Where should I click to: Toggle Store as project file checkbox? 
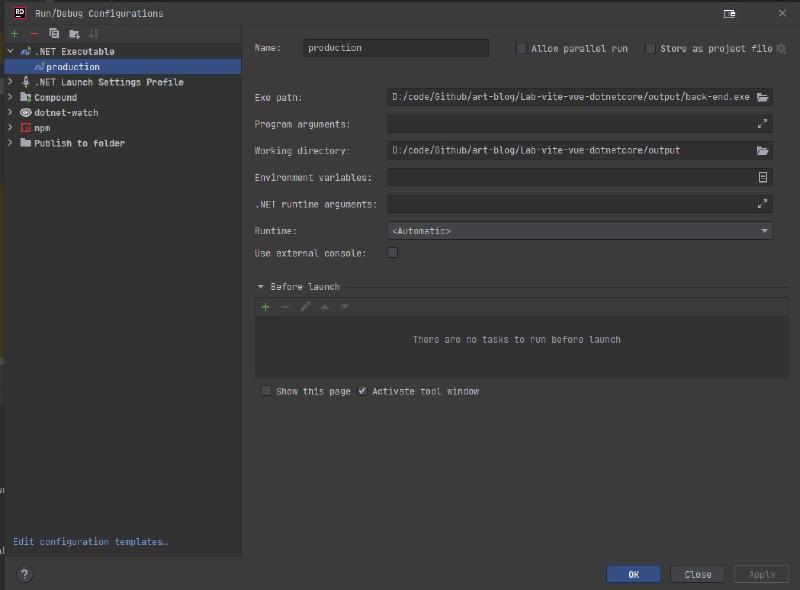(650, 48)
